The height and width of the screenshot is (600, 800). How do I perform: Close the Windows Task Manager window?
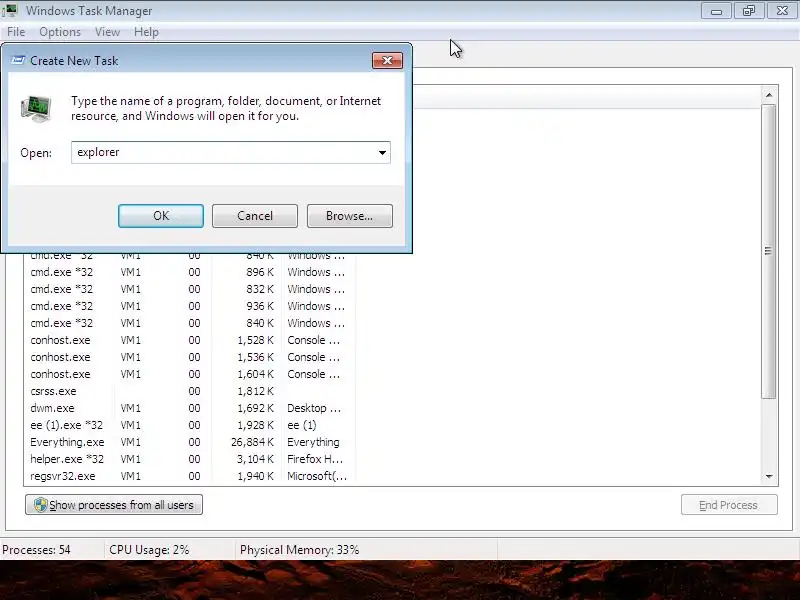click(782, 11)
